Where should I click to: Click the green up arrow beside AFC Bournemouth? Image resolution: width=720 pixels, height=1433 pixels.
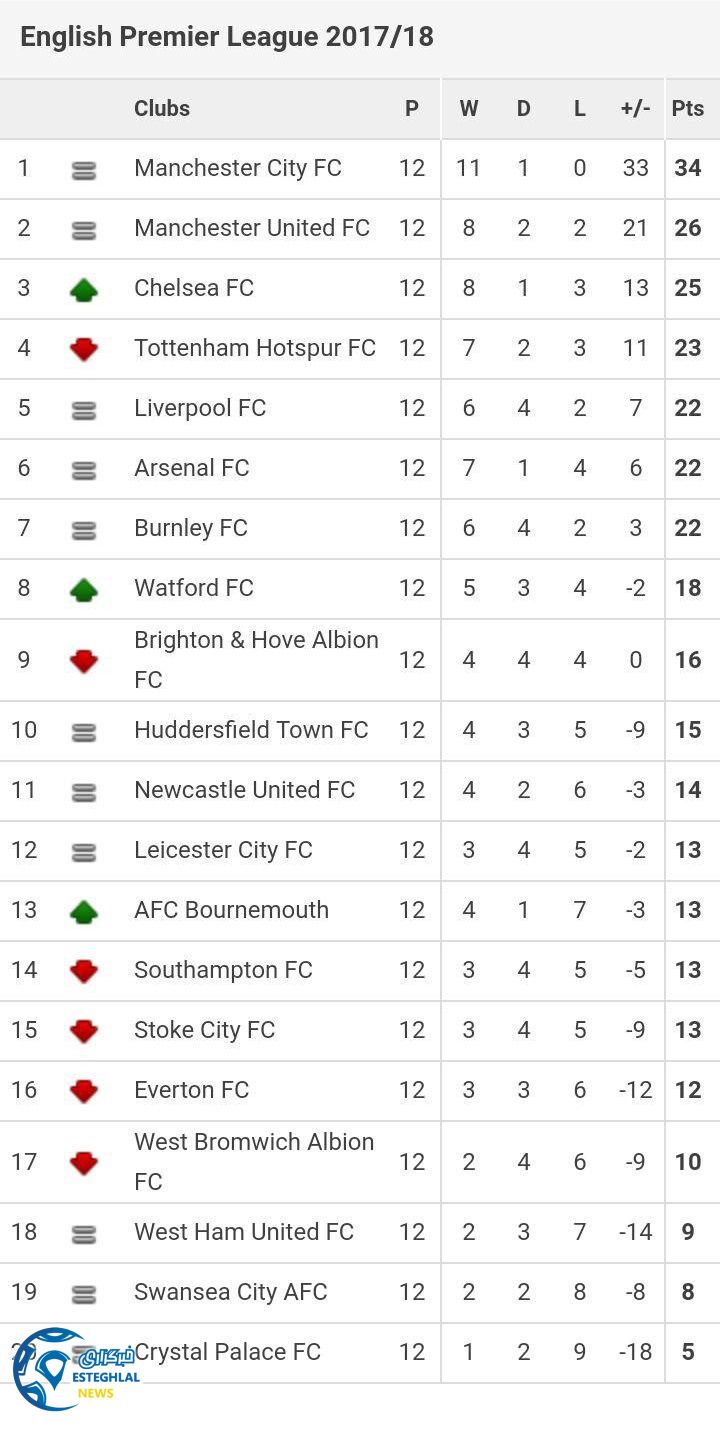pos(84,911)
